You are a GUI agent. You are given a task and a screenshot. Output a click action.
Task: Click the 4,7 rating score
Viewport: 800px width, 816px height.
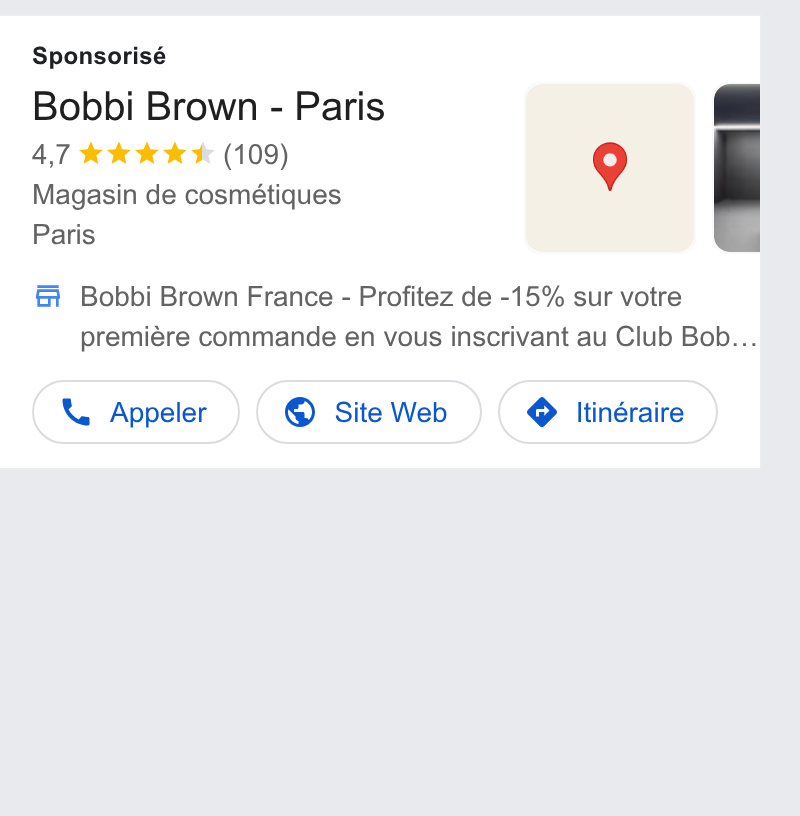pos(51,155)
